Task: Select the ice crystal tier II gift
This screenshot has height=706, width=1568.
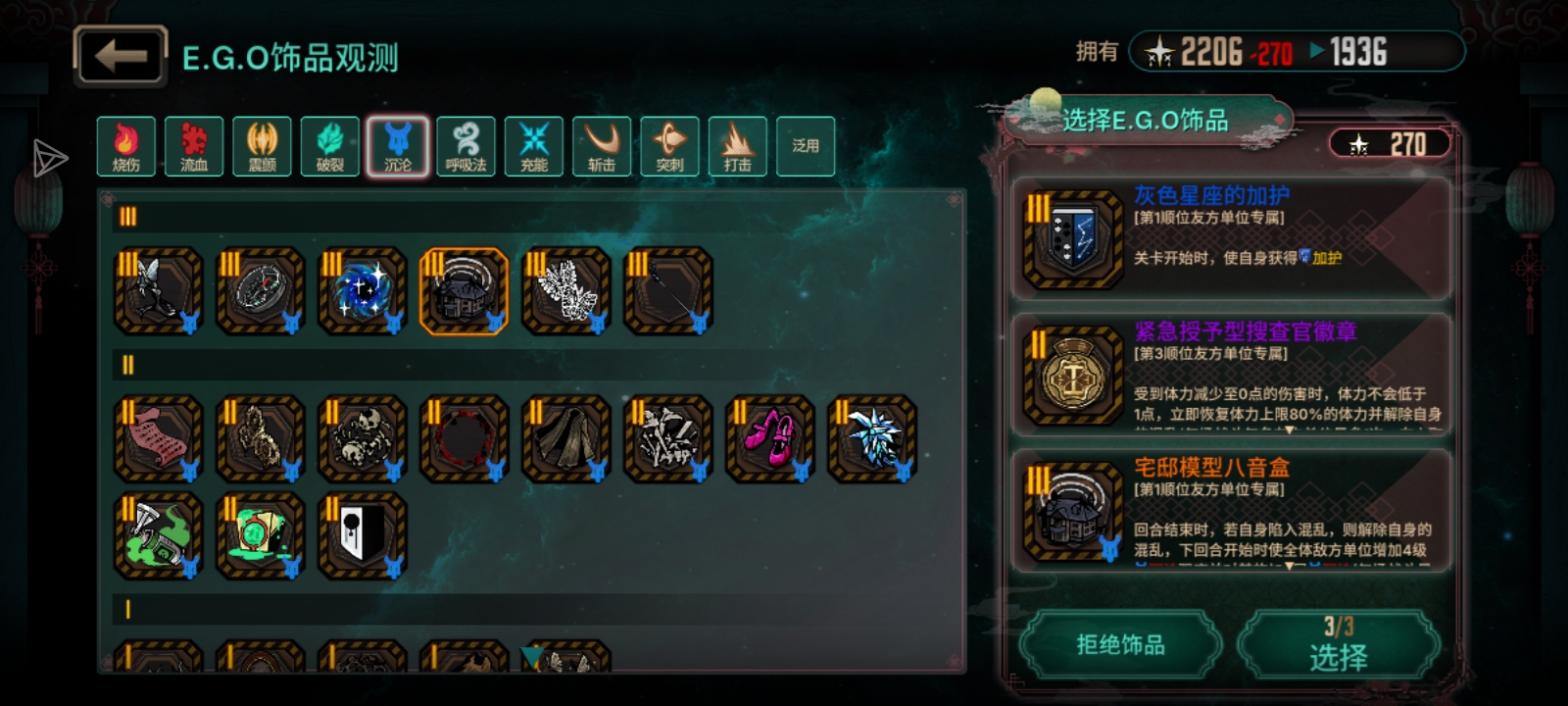Action: click(x=871, y=438)
